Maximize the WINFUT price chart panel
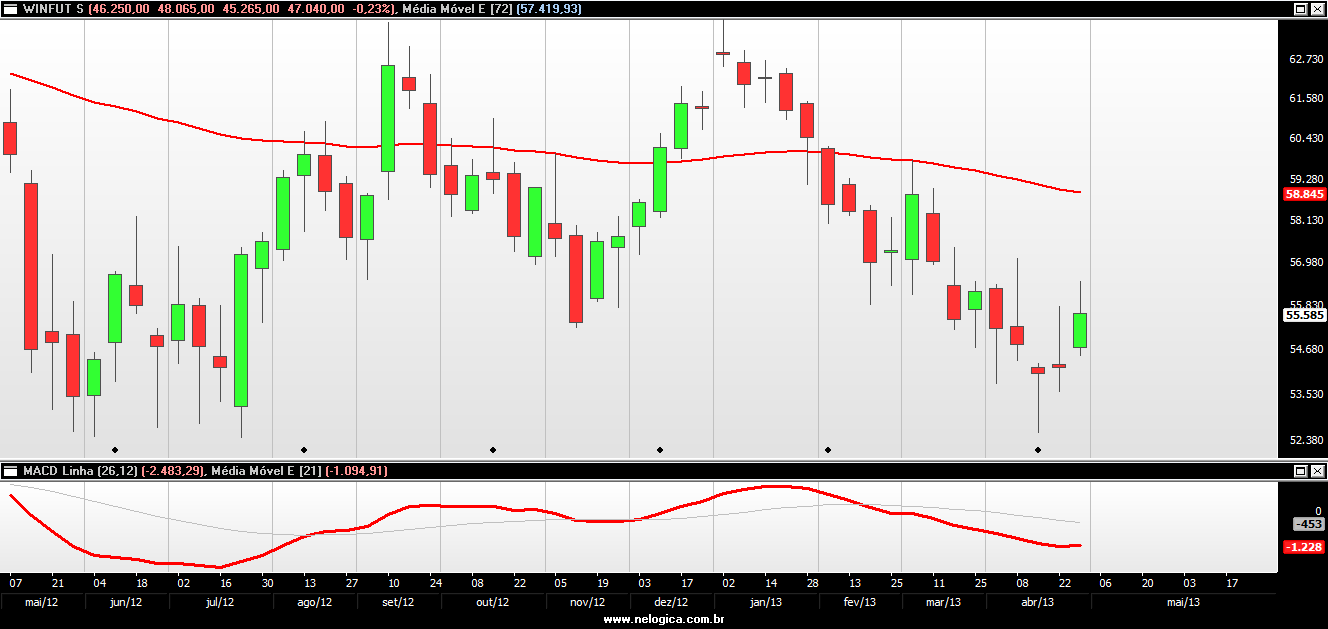 click(x=1301, y=8)
